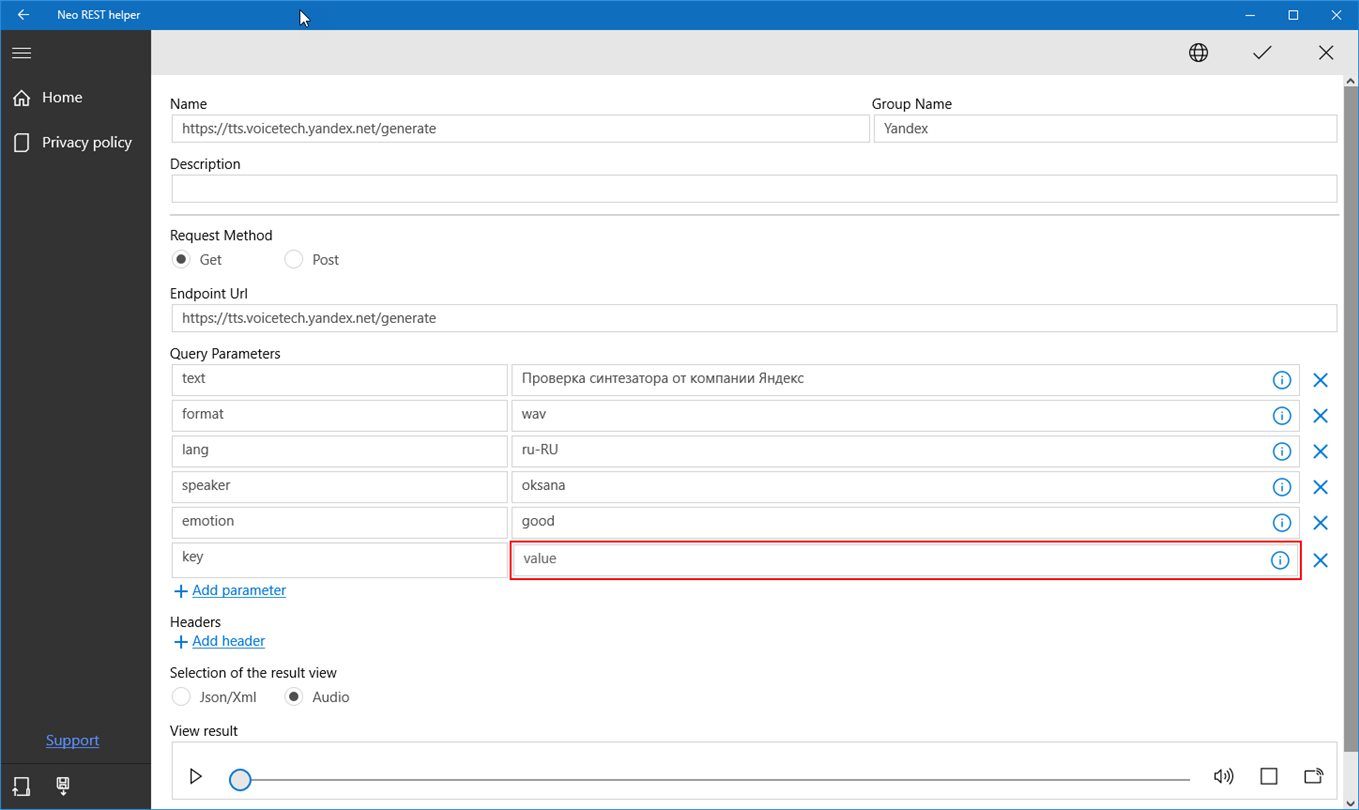1359x810 pixels.
Task: Open the Support link
Action: [73, 740]
